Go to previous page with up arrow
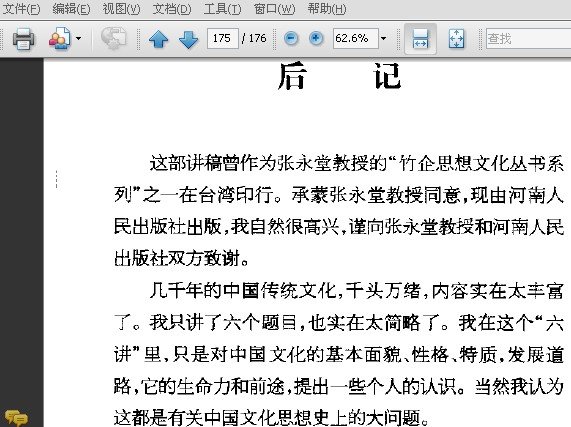 pos(159,39)
